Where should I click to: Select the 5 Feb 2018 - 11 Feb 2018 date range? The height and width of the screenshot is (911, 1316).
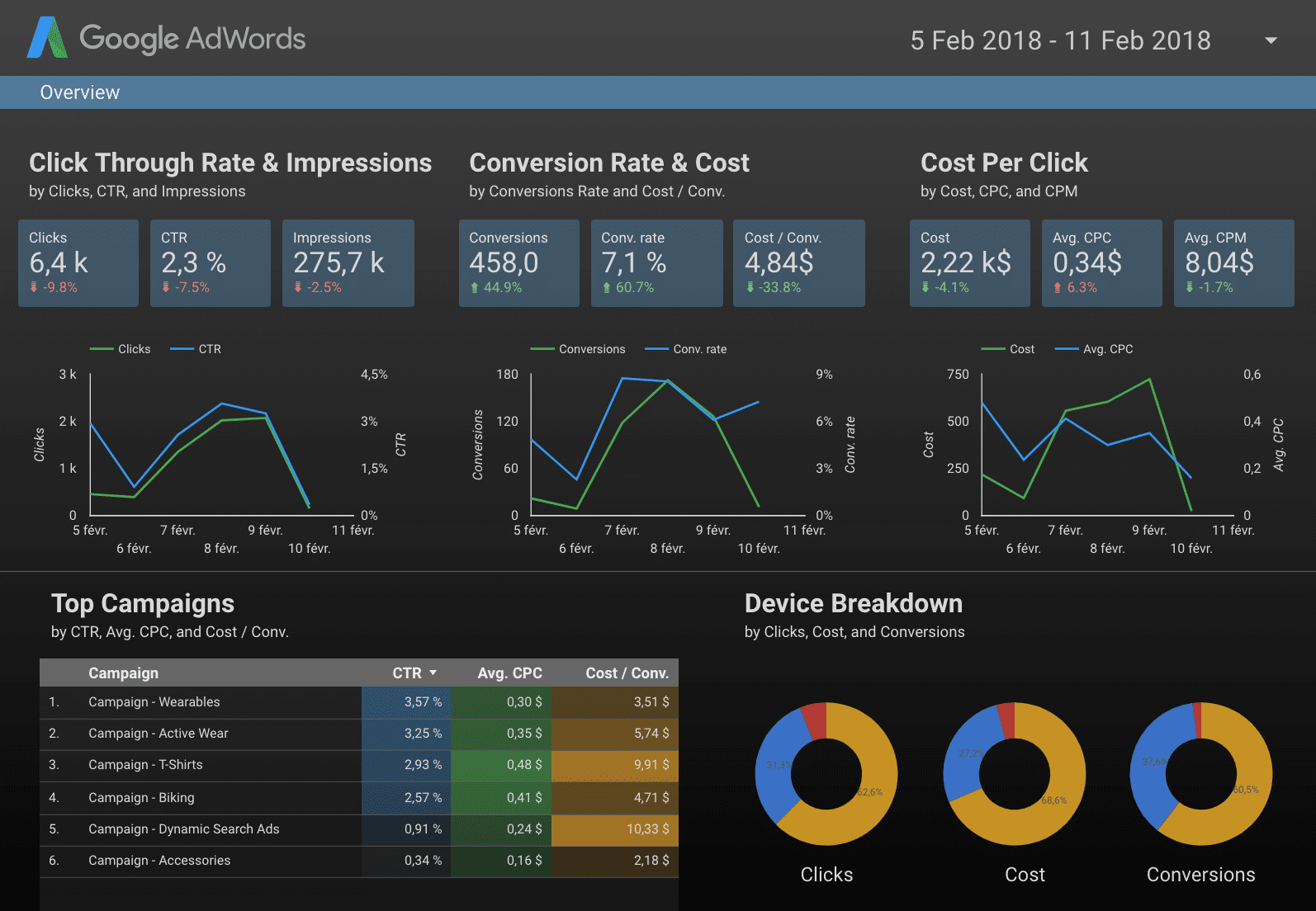1059,40
